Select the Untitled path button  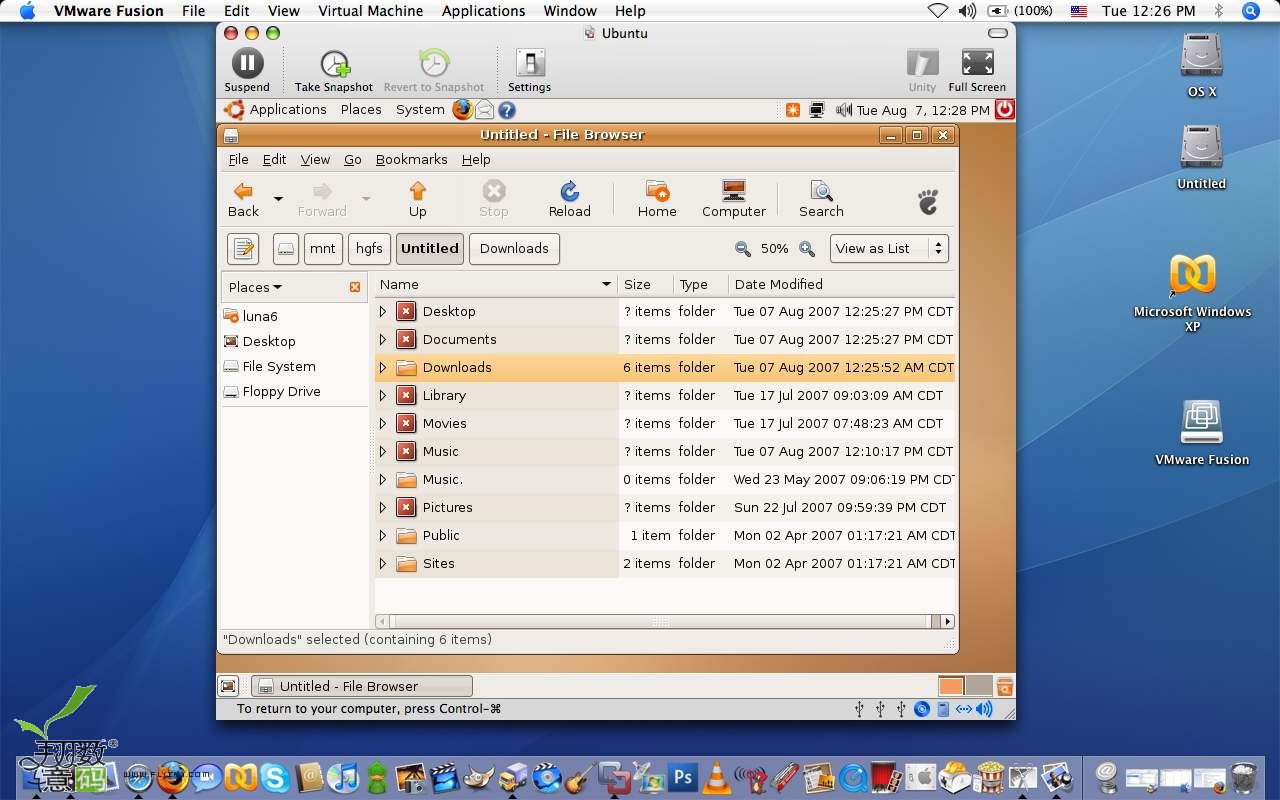coord(430,249)
